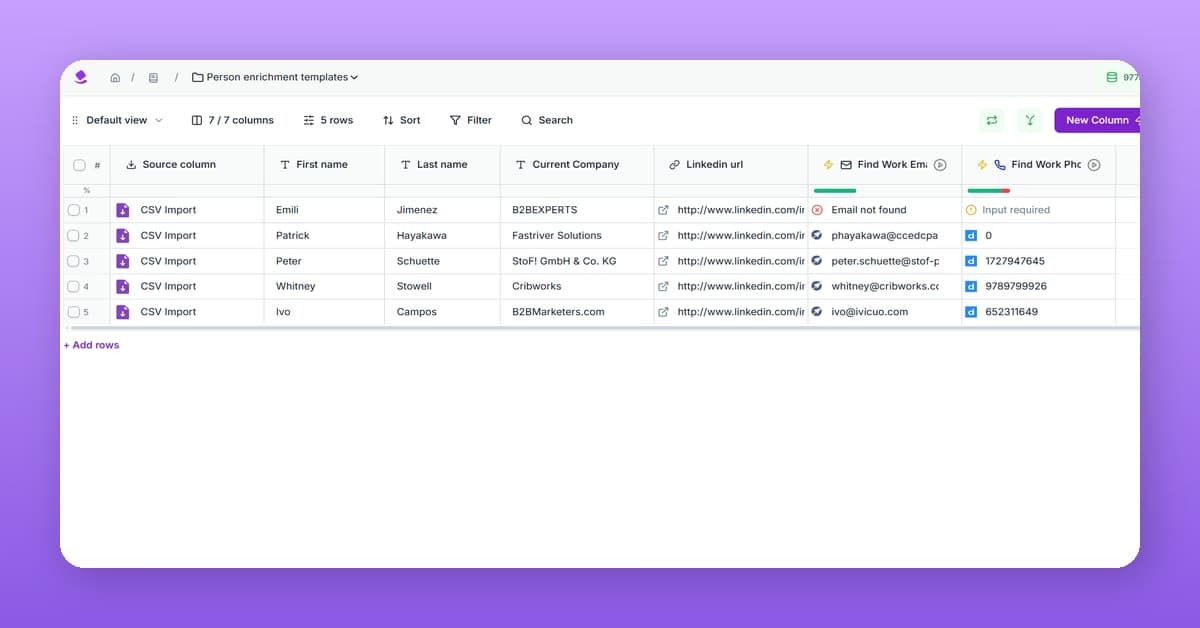Open the Sort menu
Screen dimensions: 1200x628
tap(401, 120)
